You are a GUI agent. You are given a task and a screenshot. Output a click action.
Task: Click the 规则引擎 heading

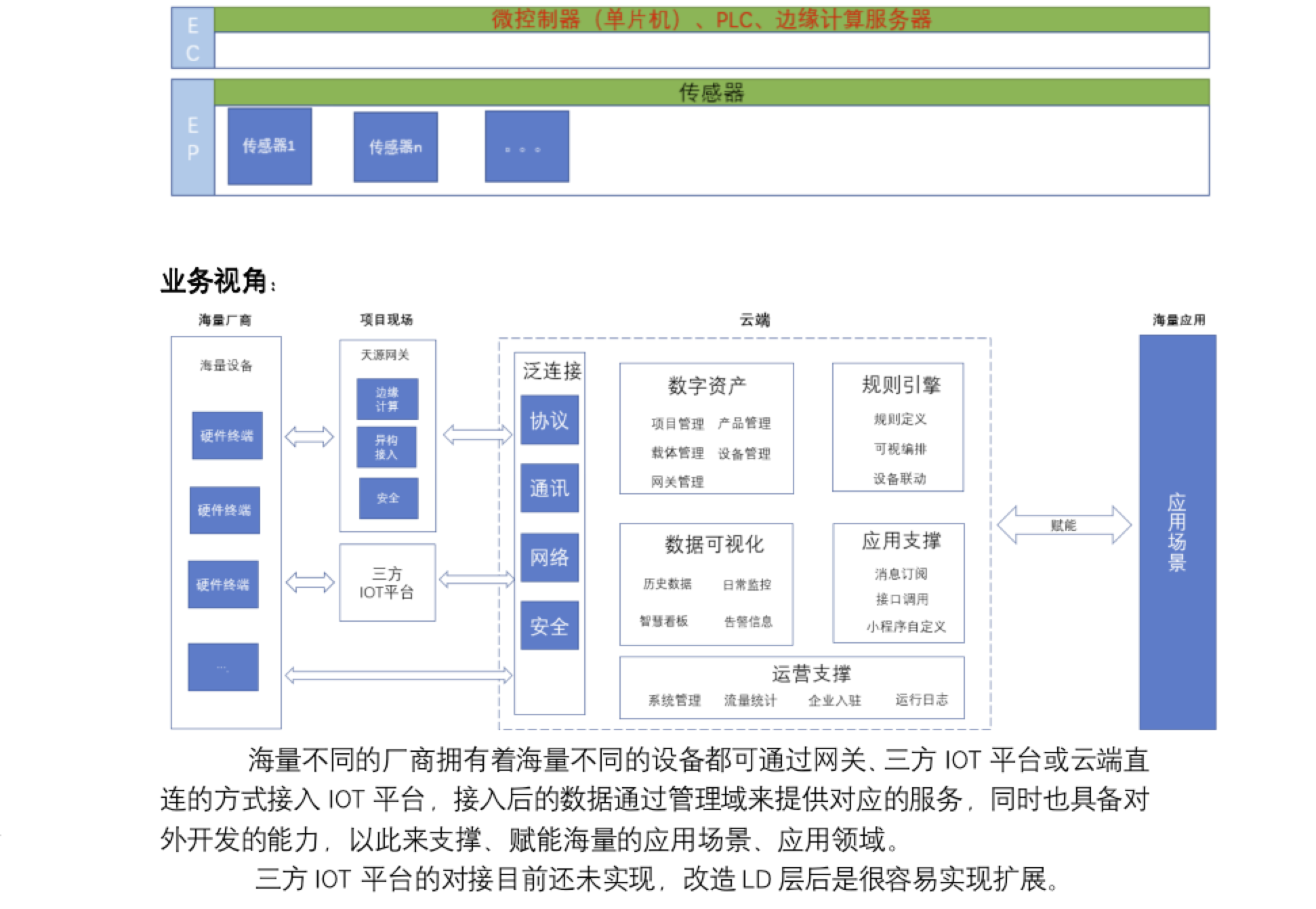point(901,385)
